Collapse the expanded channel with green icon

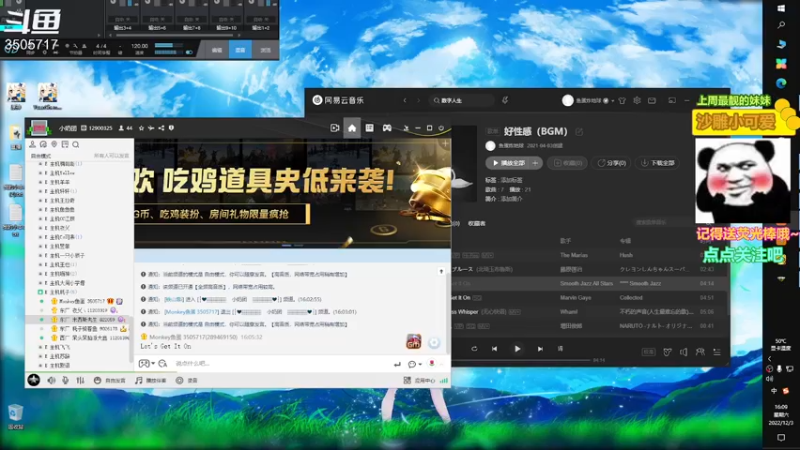[40, 292]
